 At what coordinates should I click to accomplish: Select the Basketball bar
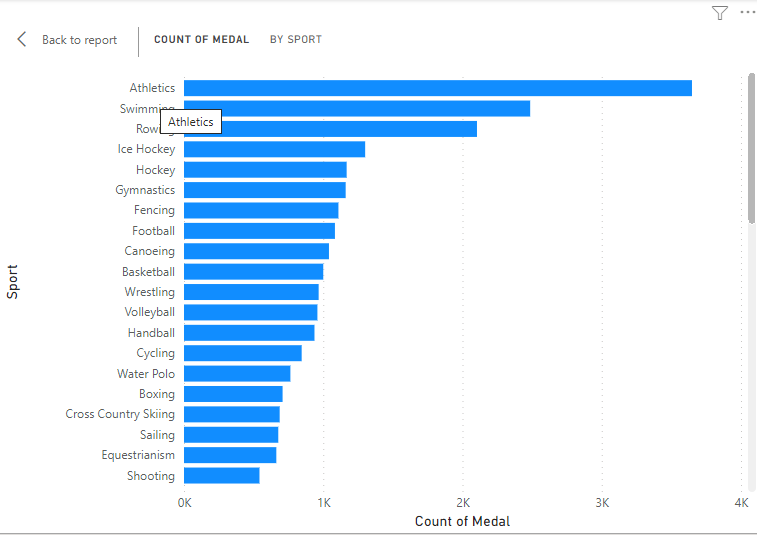253,272
